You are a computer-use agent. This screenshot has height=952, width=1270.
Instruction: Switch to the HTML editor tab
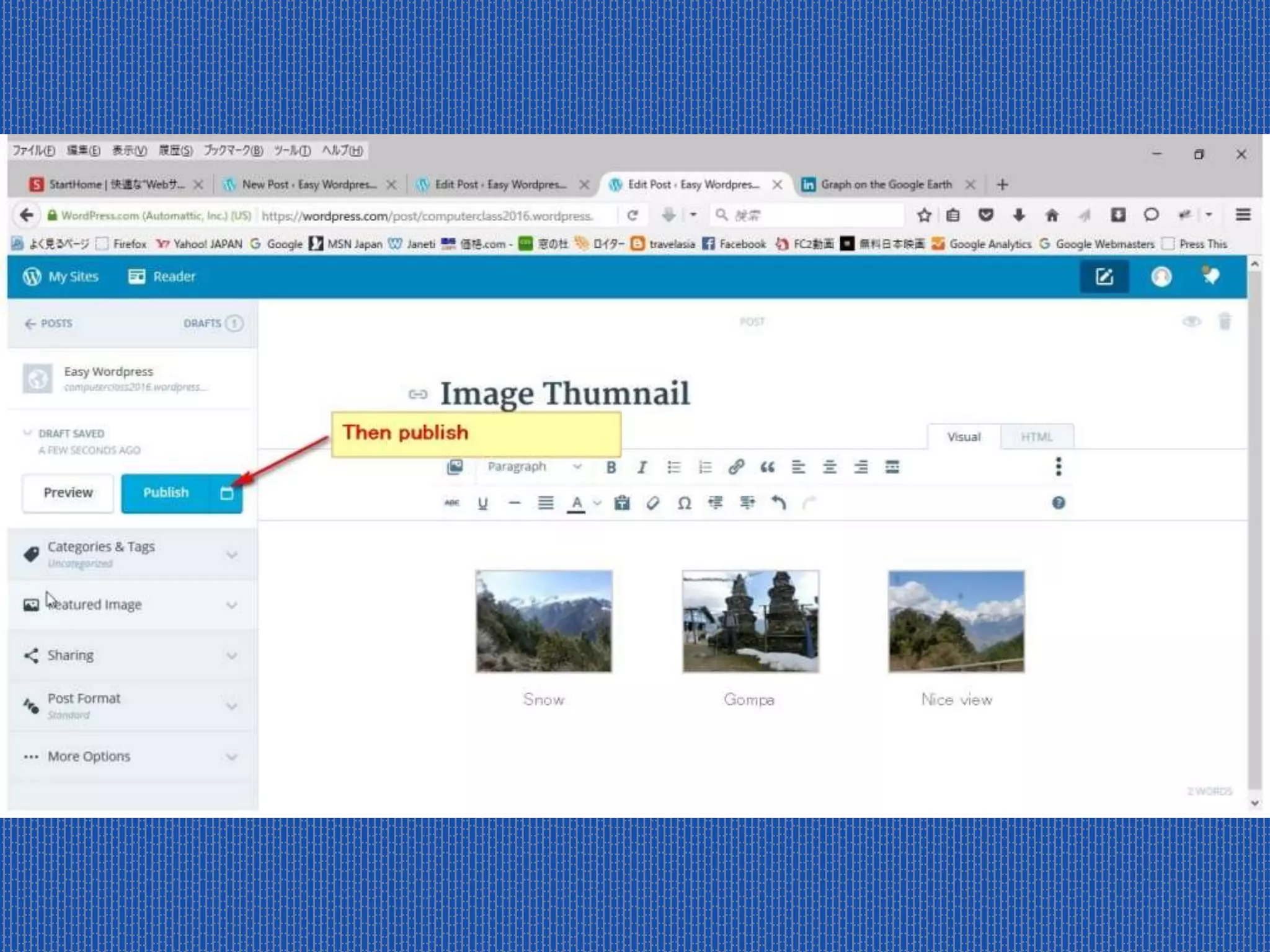point(1036,437)
